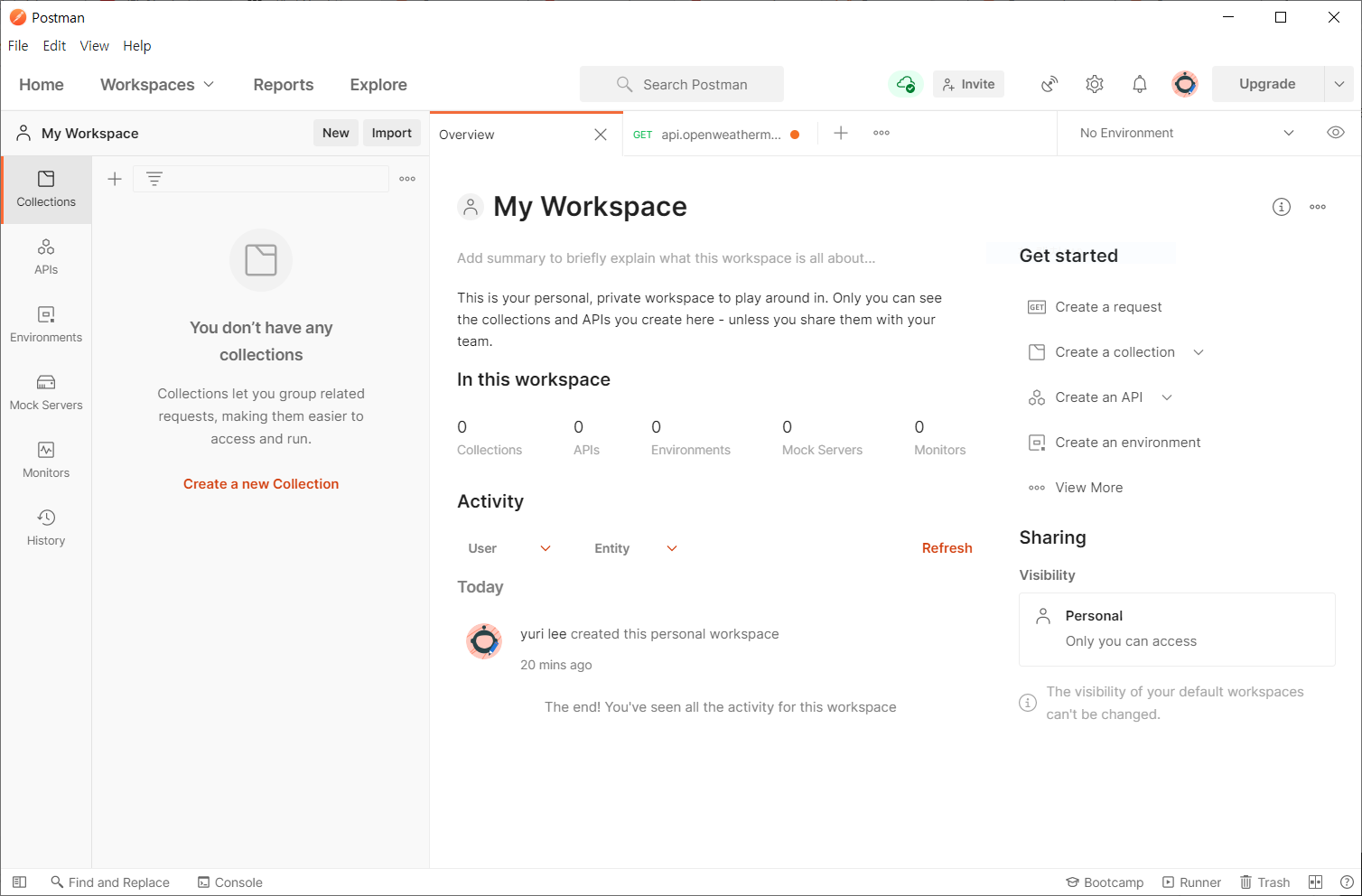Open the APIs sidebar section
Image resolution: width=1362 pixels, height=896 pixels.
coord(46,257)
